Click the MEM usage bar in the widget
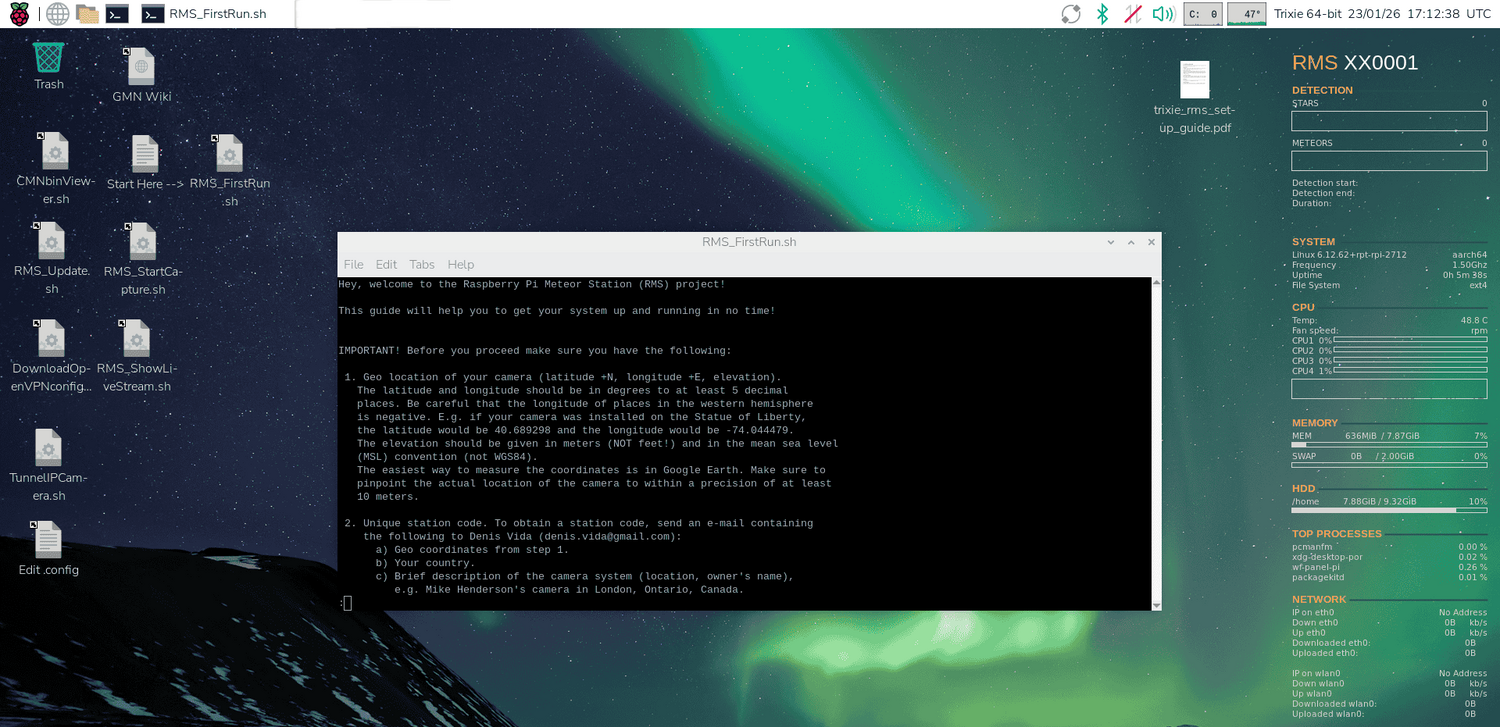The height and width of the screenshot is (727, 1500). pyautogui.click(x=1389, y=445)
